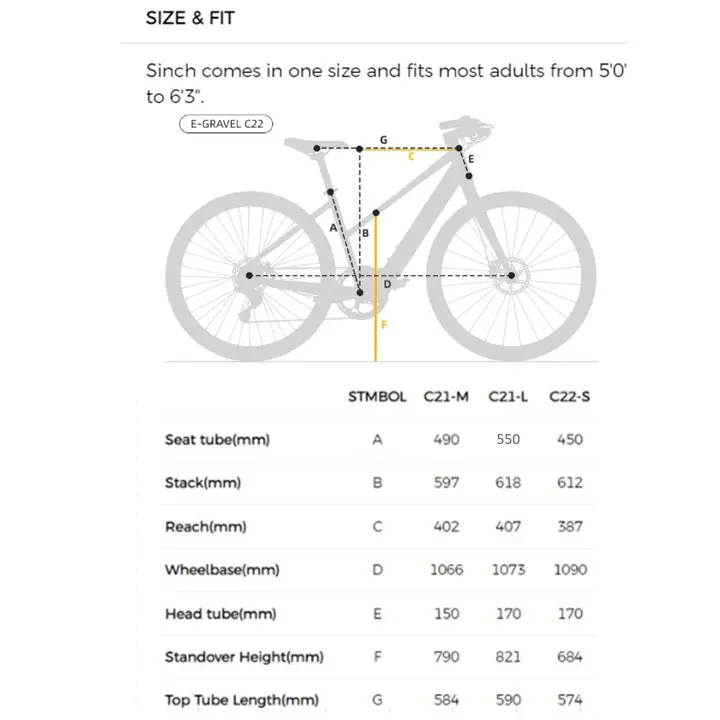The image size is (720, 720).
Task: Click the 1090 wheelbase value for C22-S
Action: [569, 570]
